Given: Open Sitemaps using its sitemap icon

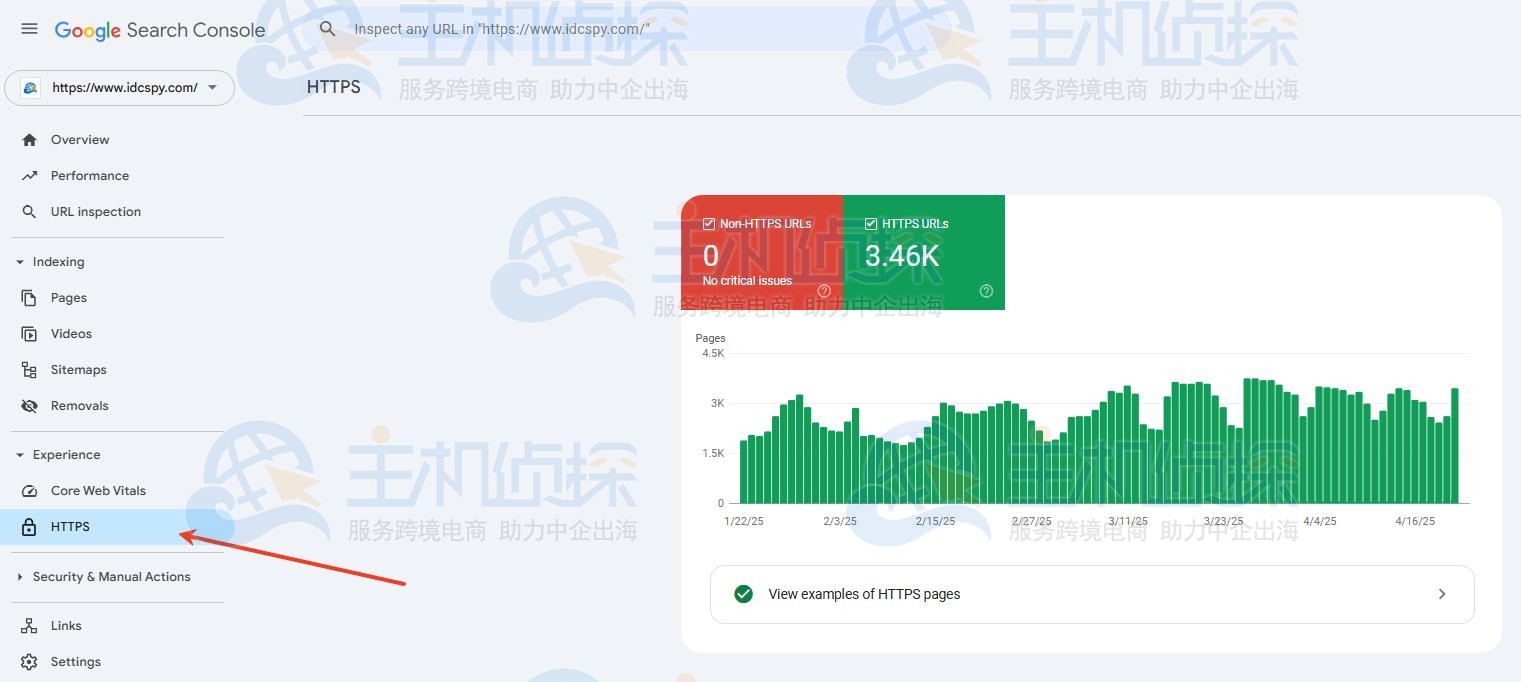Looking at the screenshot, I should click(x=30, y=369).
